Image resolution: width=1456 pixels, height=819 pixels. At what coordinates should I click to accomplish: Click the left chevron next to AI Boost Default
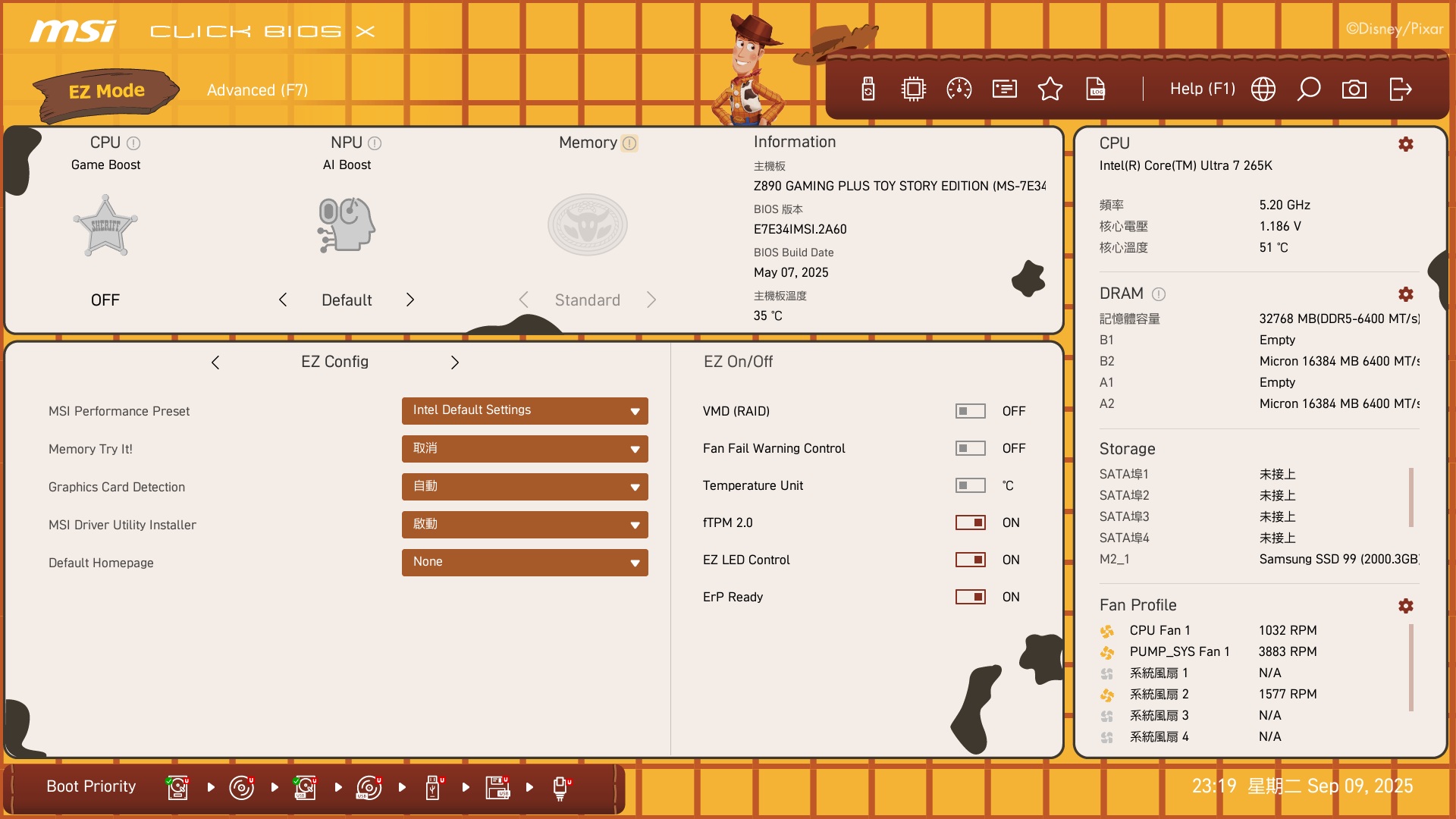(283, 300)
